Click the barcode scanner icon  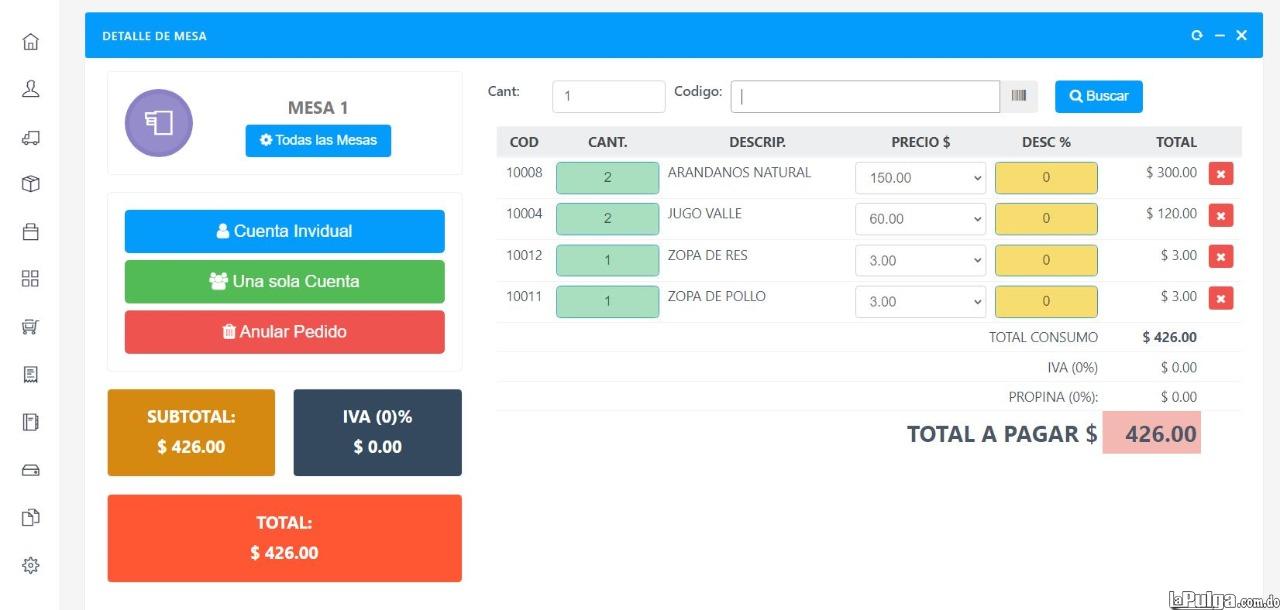pos(1018,96)
